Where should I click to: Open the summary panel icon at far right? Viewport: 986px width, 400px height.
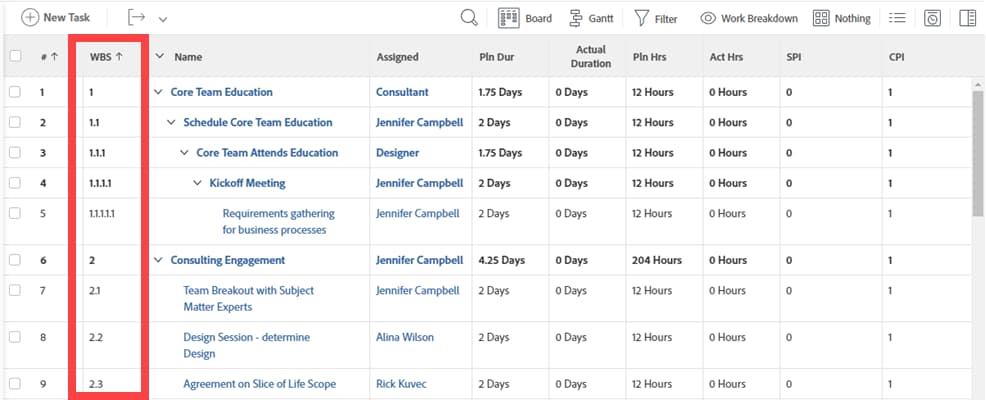(x=967, y=18)
